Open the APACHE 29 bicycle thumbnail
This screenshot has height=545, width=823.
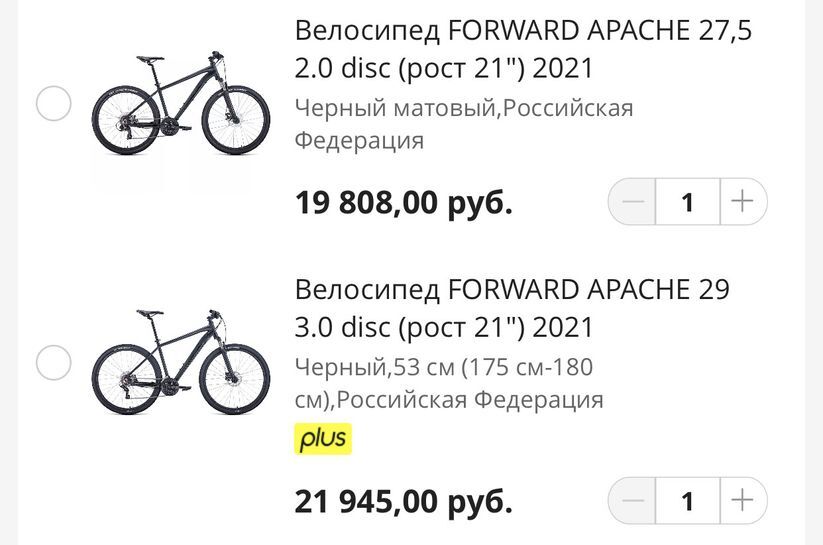pyautogui.click(x=180, y=361)
